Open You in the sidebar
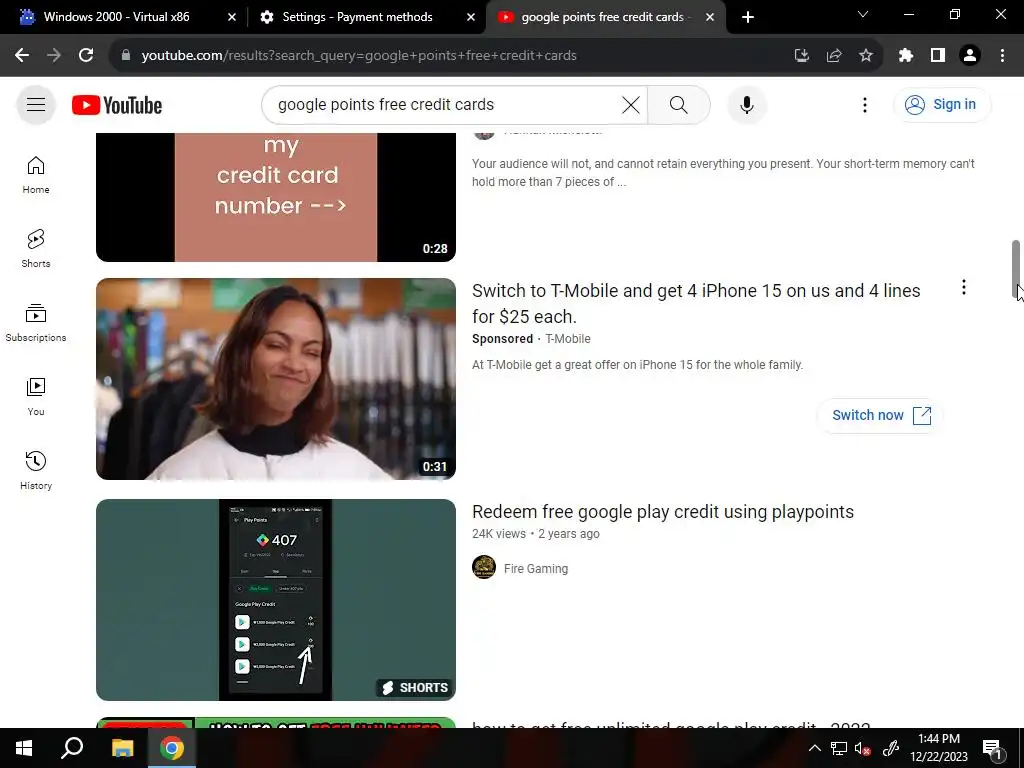The image size is (1024, 768). click(36, 396)
